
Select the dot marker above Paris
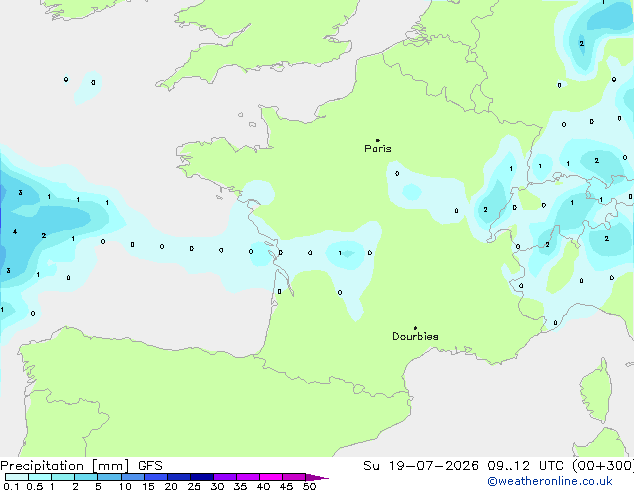point(378,140)
